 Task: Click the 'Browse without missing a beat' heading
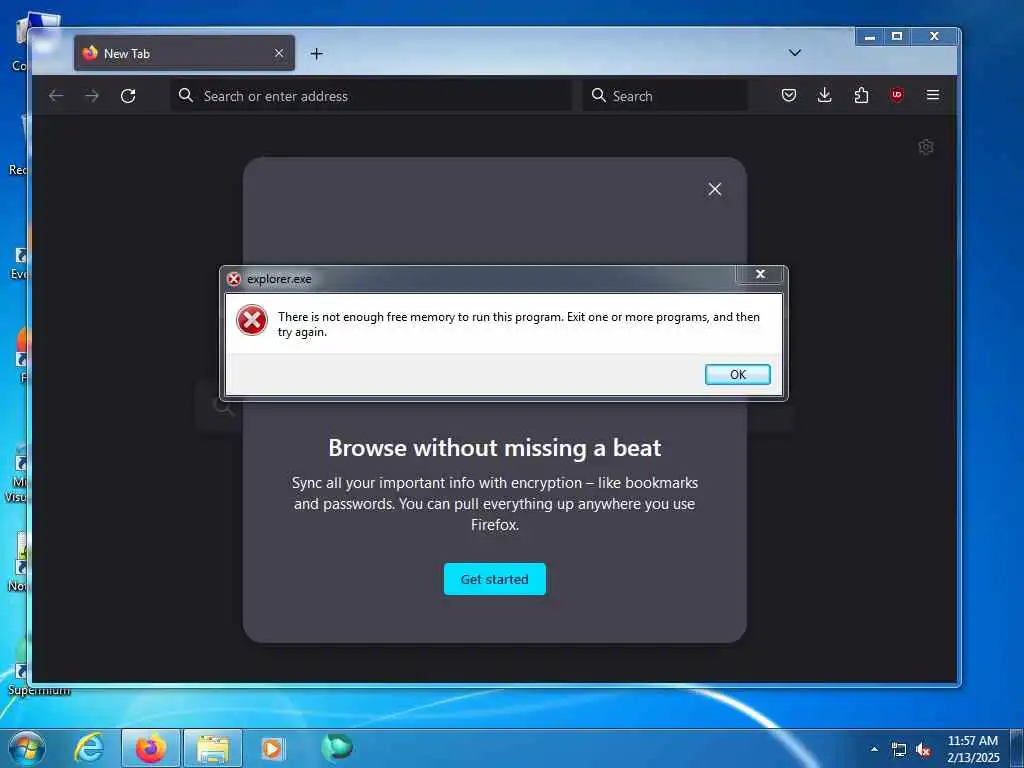[494, 448]
